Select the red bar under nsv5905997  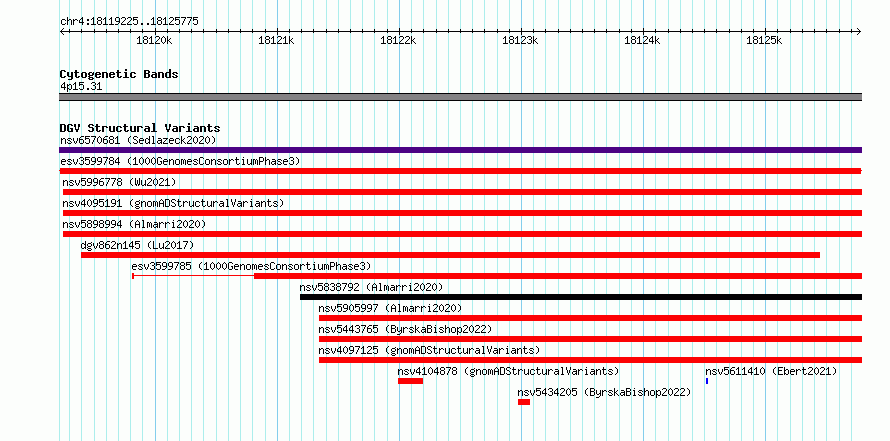(x=590, y=318)
